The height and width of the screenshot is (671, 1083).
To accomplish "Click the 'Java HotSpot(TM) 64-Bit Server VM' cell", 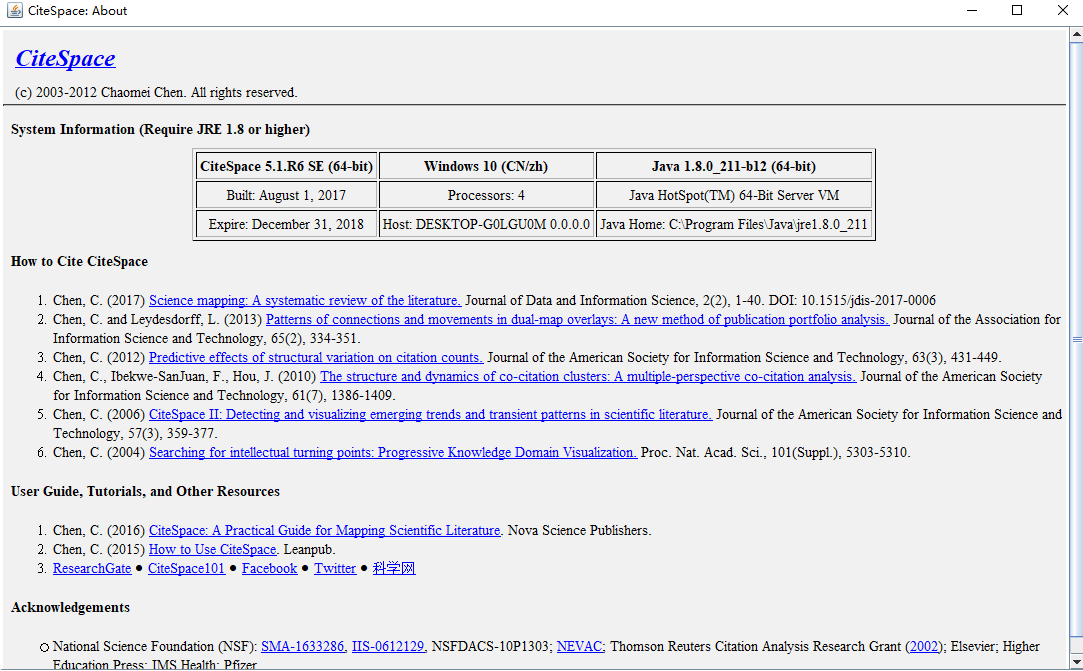I will point(734,196).
